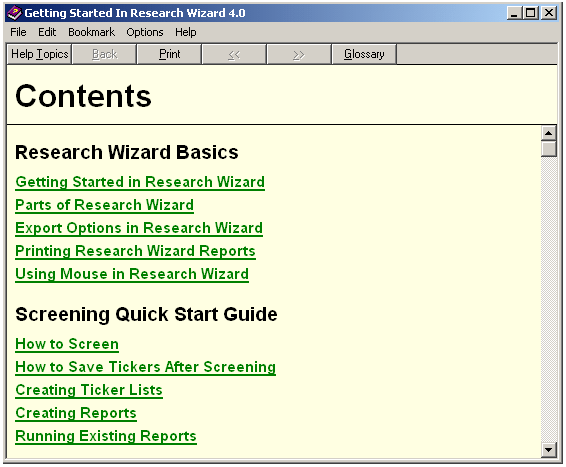566x467 pixels.
Task: Minimize the help window
Action: click(x=514, y=13)
